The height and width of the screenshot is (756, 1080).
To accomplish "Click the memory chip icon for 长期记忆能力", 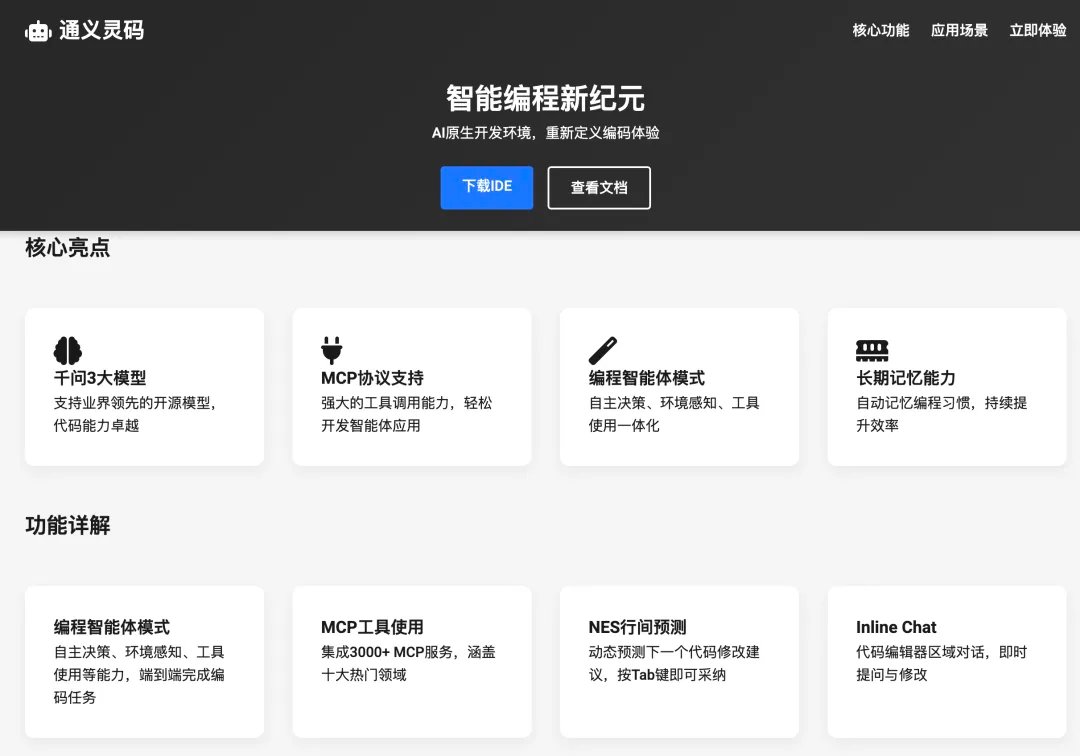I will (x=872, y=350).
